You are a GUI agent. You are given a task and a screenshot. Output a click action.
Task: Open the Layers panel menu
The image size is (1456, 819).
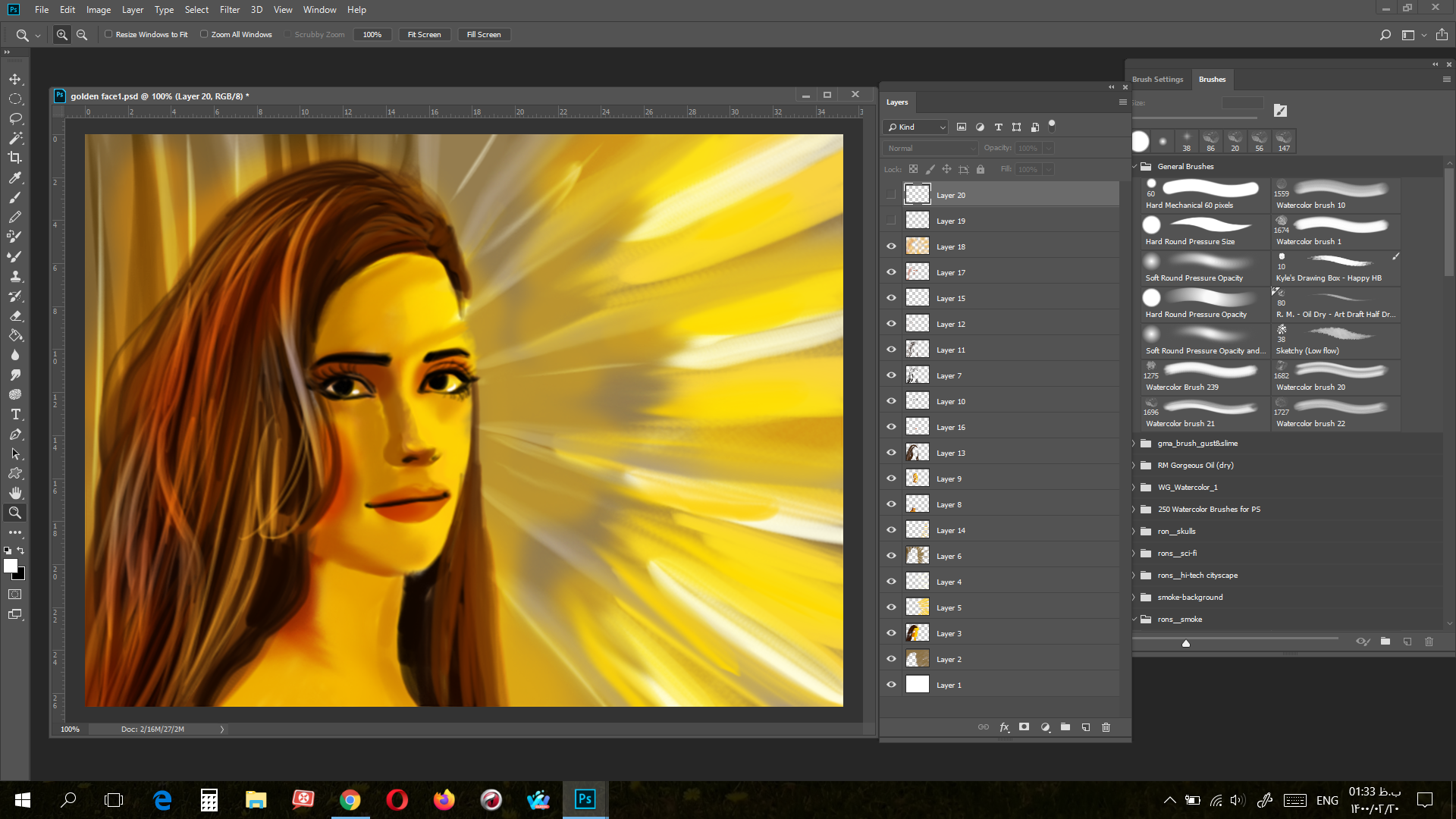(x=1122, y=102)
